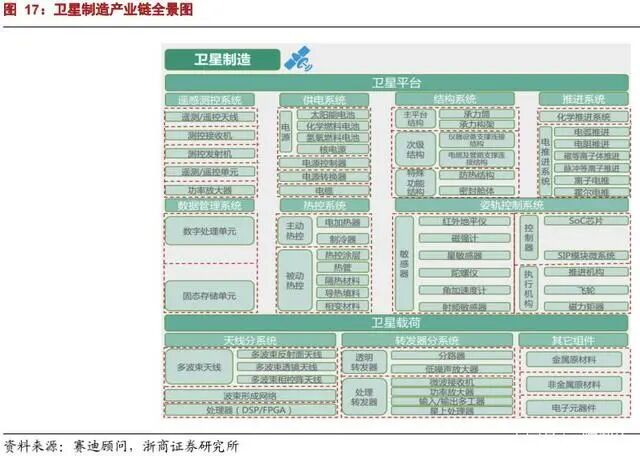This screenshot has height=456, width=640.
Task: Click the 星敏感器 box
Action: pos(465,256)
